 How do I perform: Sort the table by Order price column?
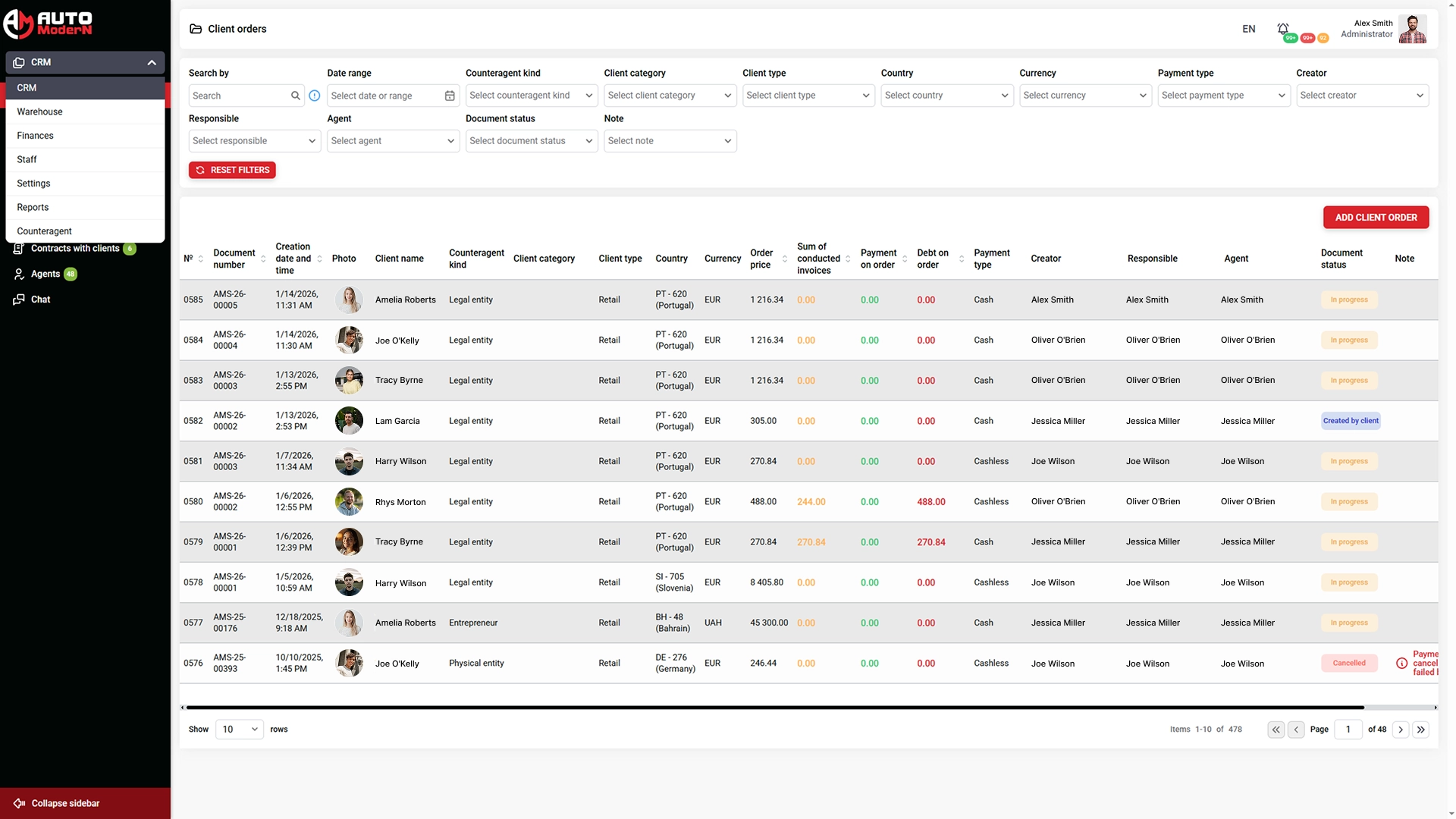point(784,259)
